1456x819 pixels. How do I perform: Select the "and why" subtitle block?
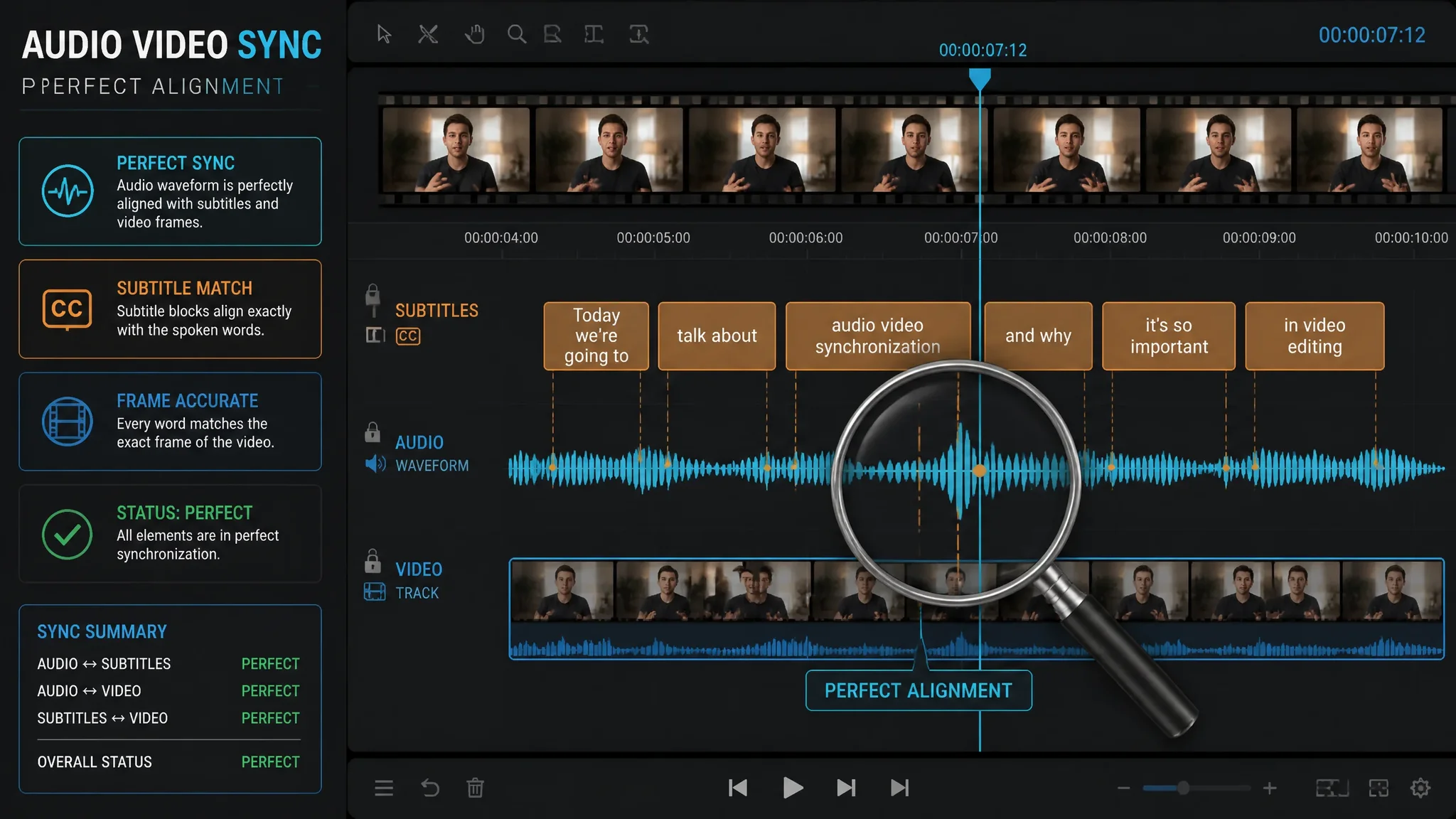[x=1038, y=336]
